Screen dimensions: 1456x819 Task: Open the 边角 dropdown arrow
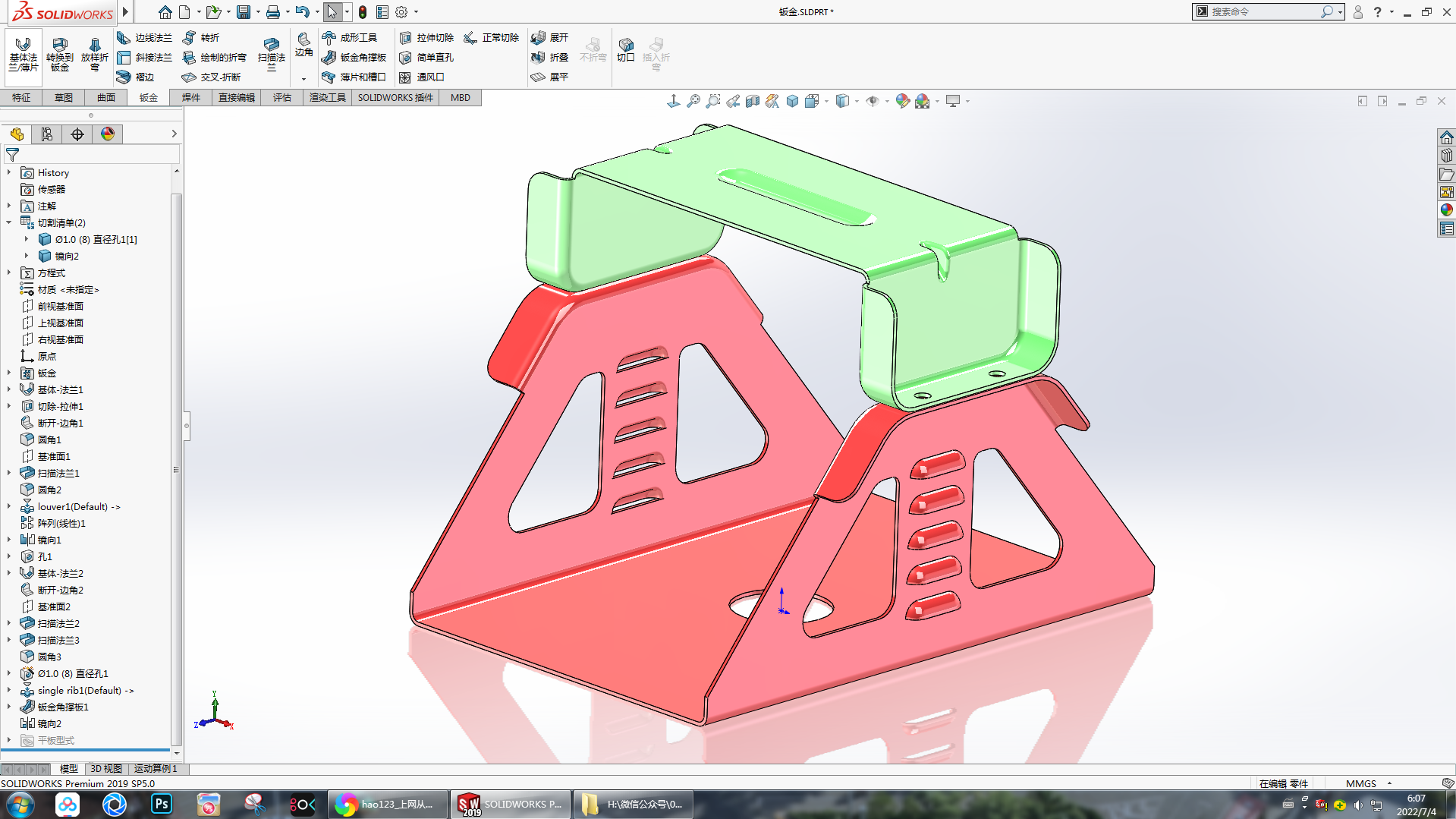[x=303, y=79]
